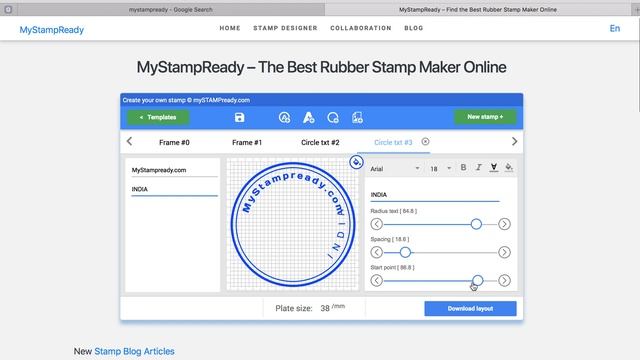Click the fill color bucket above canvas
The image size is (640, 360).
click(x=356, y=162)
